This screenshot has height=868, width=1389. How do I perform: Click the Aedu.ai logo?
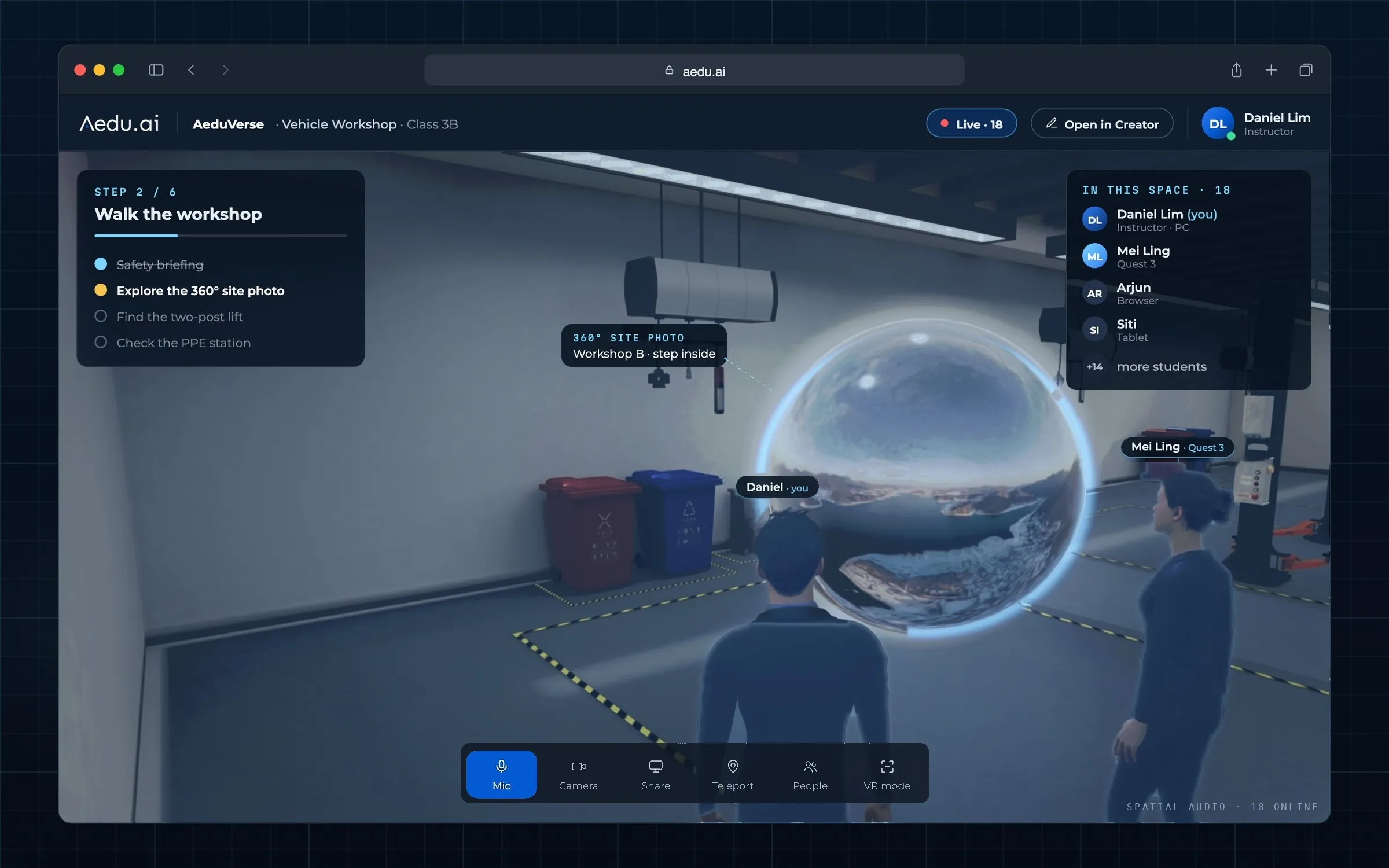[119, 123]
